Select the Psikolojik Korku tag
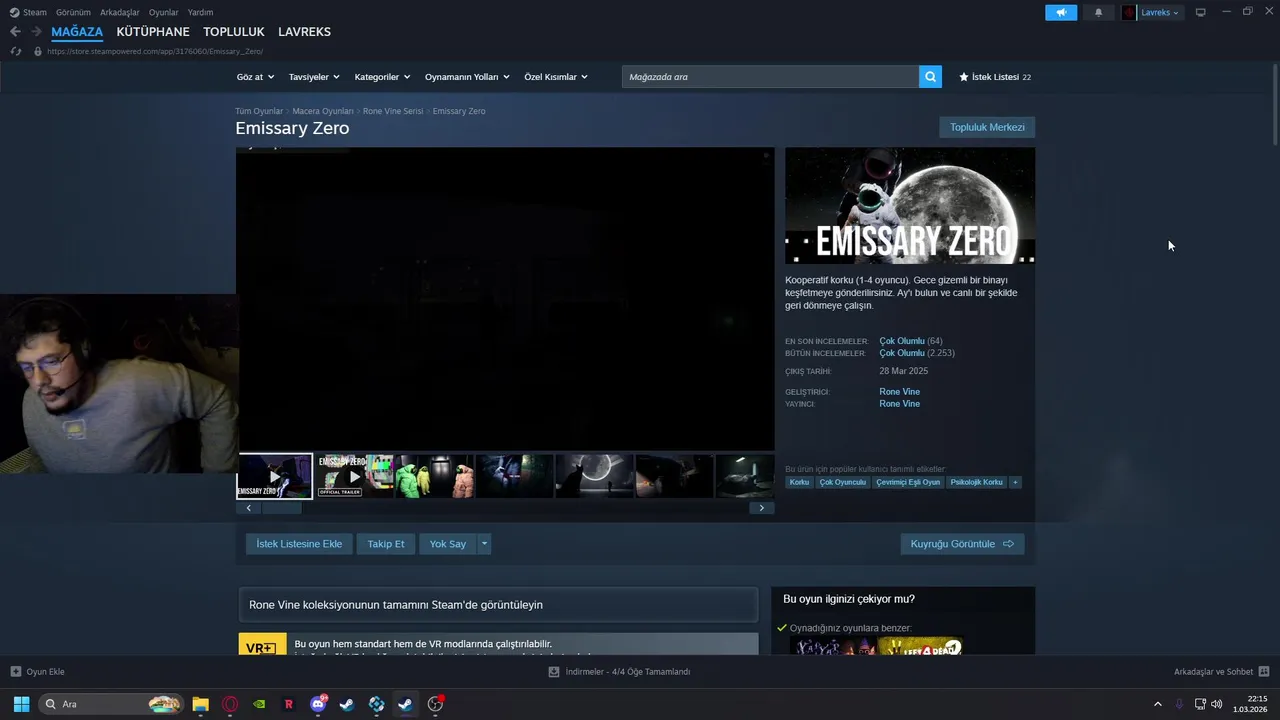 click(977, 482)
